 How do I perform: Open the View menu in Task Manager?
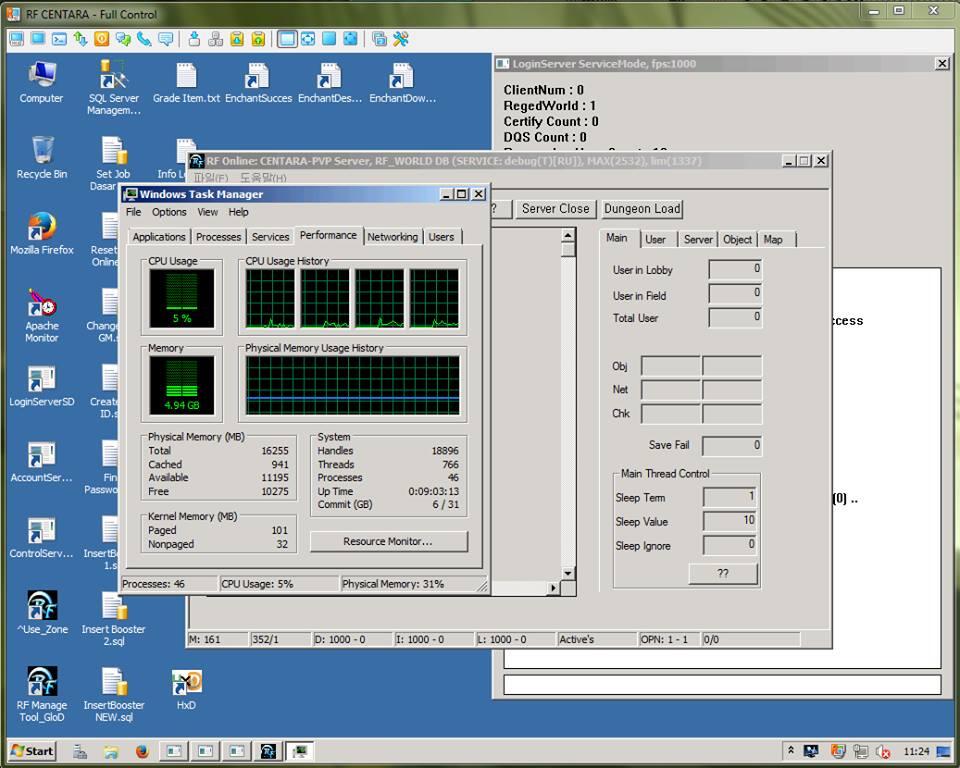[208, 212]
